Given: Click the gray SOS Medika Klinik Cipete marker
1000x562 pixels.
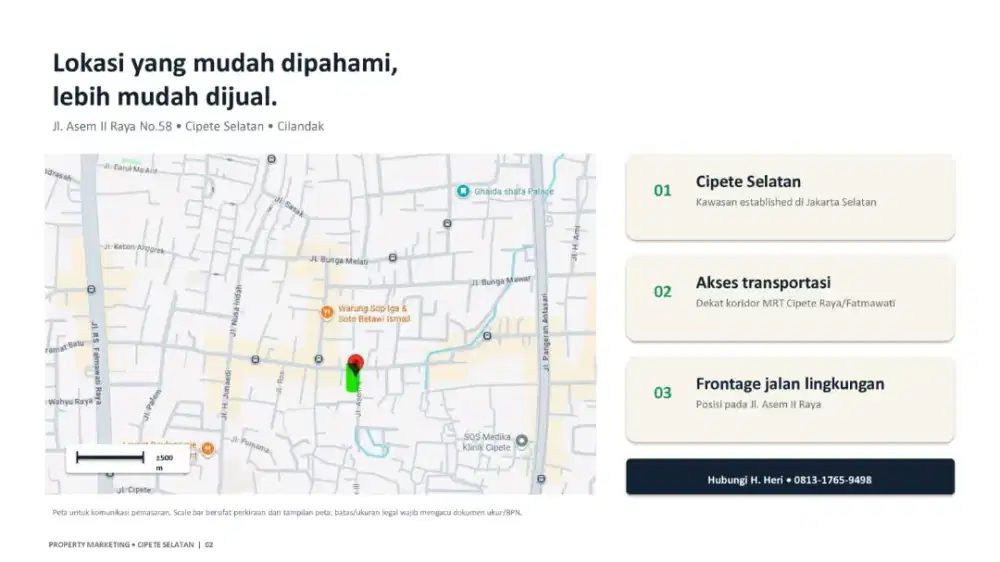Looking at the screenshot, I should point(522,440).
